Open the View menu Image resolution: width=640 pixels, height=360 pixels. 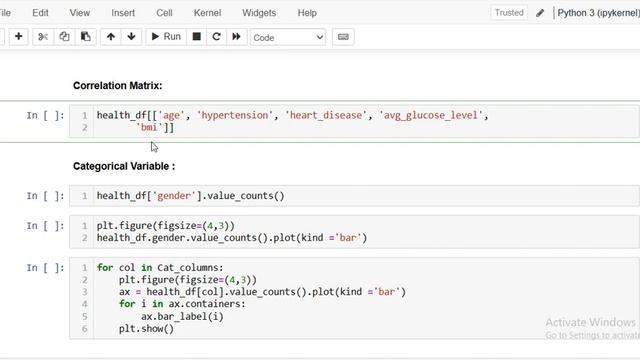point(80,13)
